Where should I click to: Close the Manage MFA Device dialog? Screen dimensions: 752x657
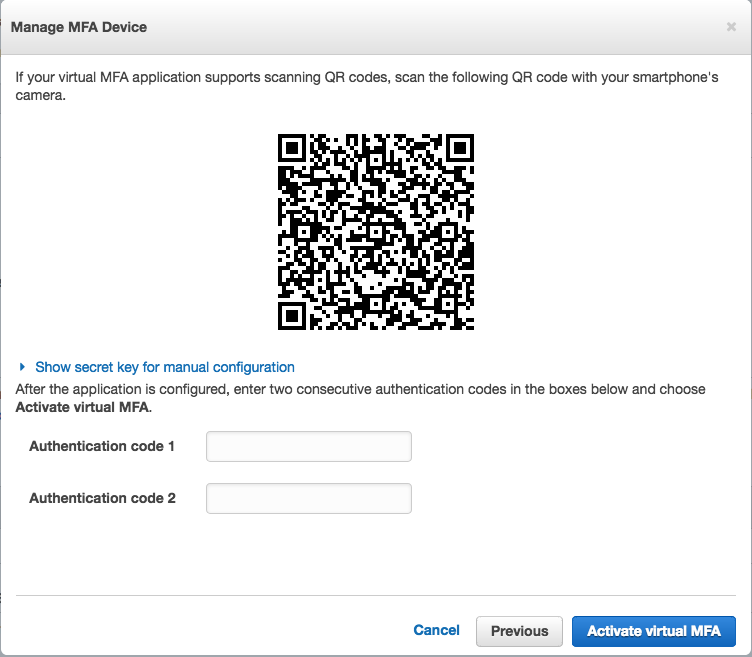coord(731,27)
